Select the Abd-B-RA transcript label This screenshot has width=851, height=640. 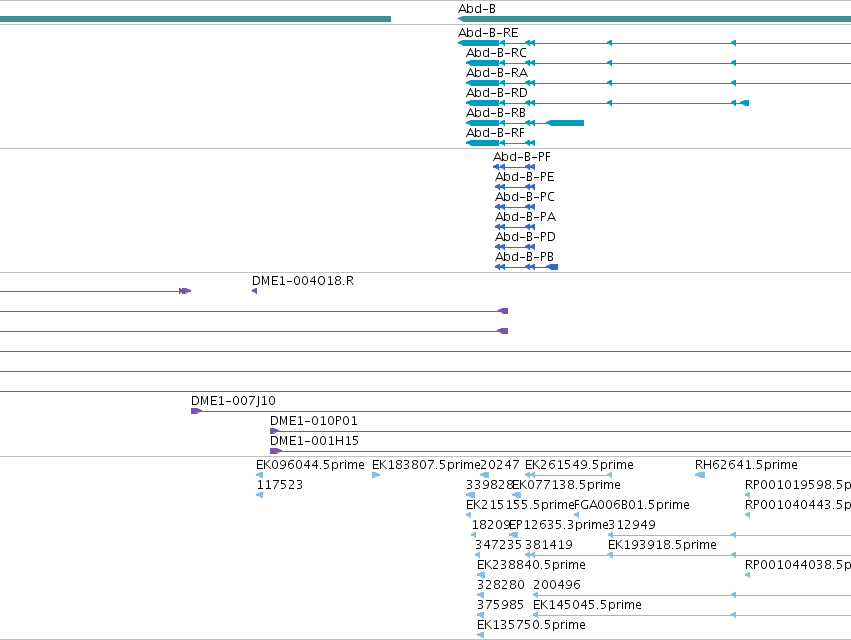(x=497, y=73)
